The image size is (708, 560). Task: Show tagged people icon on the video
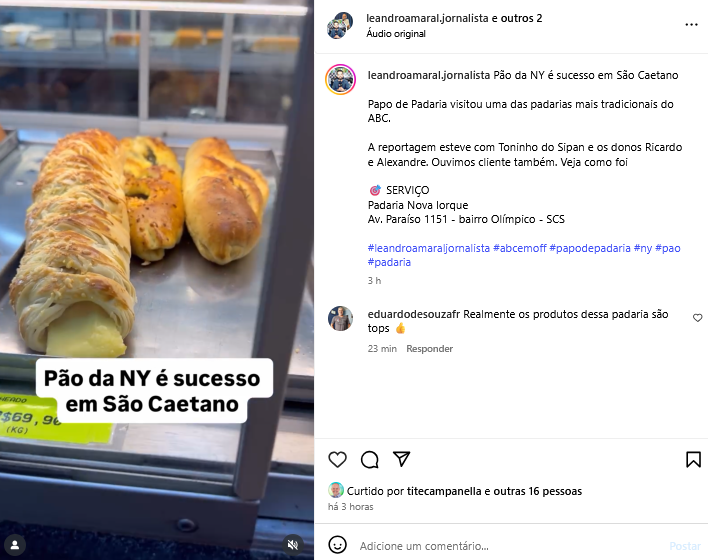click(15, 545)
